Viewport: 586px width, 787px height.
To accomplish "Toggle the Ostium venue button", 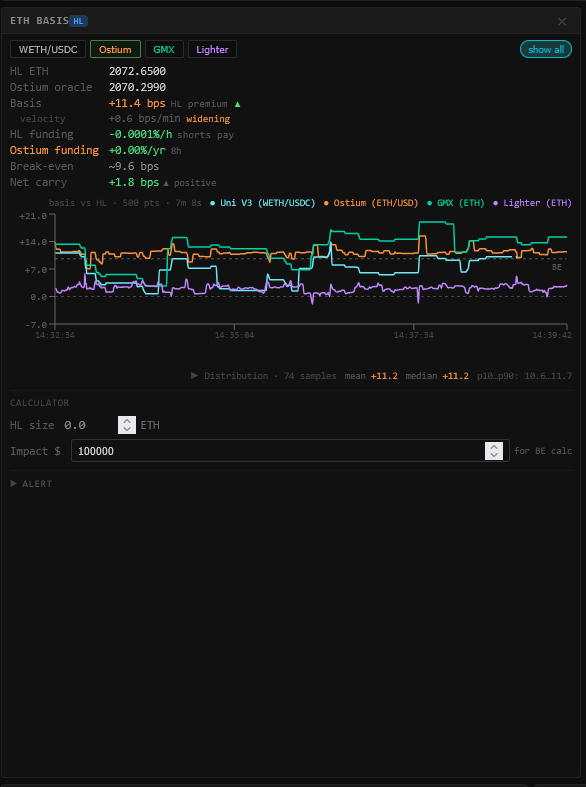I will click(x=115, y=49).
